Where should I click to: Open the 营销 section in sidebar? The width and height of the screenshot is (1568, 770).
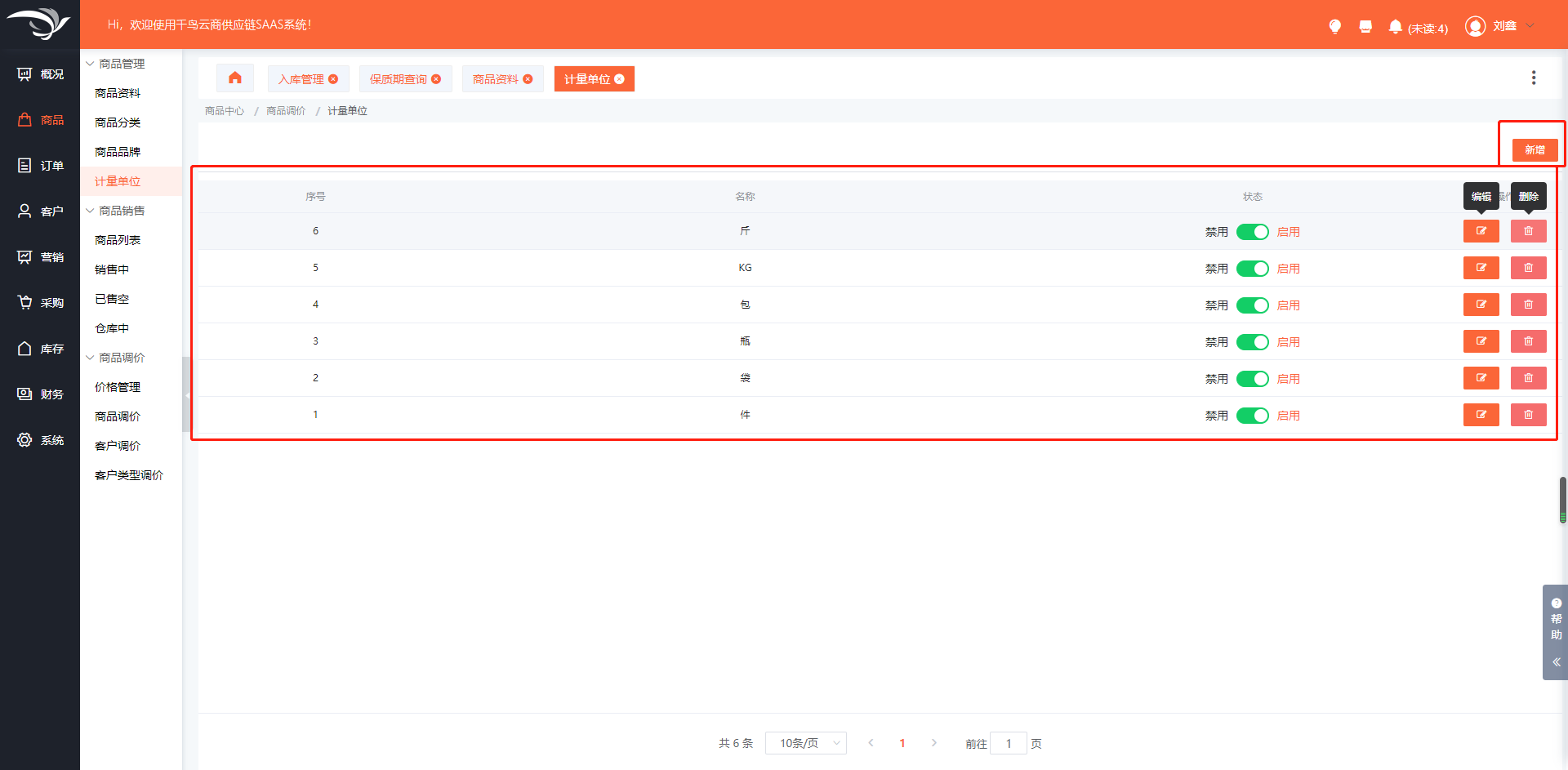pos(40,257)
